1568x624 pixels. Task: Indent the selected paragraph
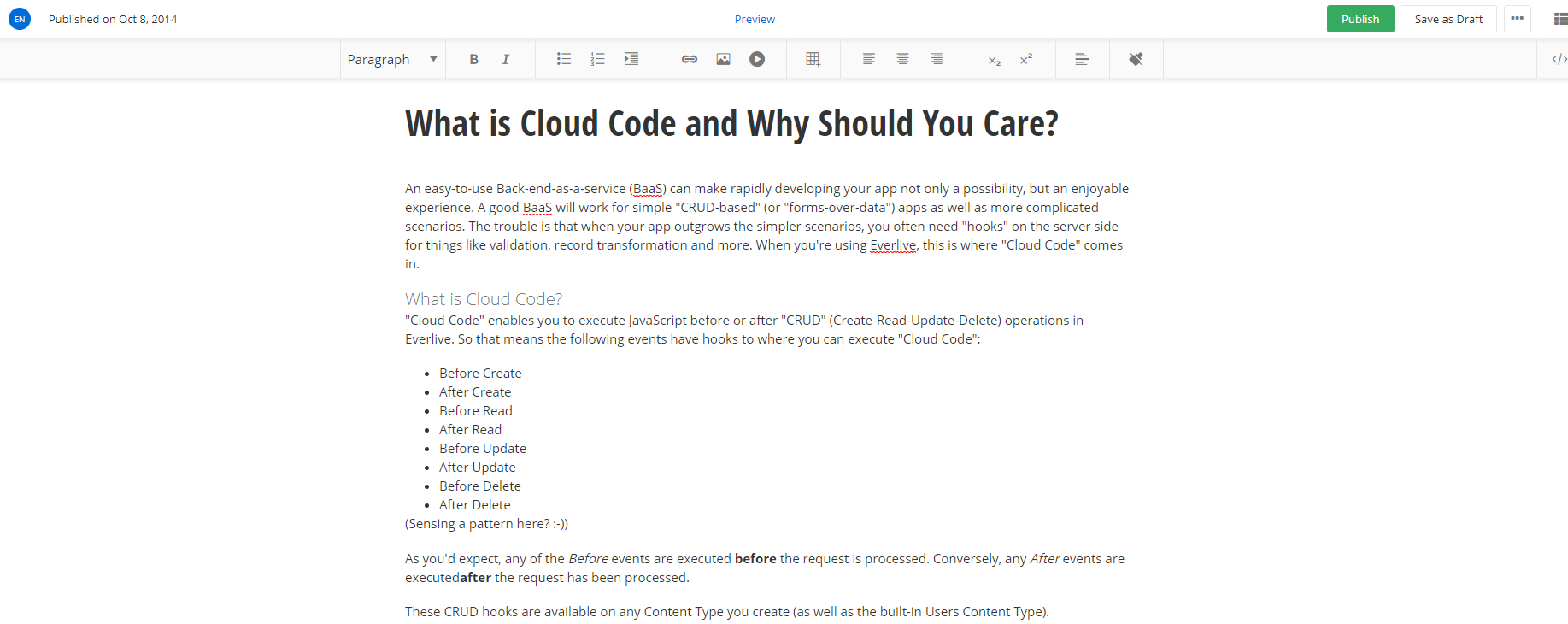[x=631, y=59]
